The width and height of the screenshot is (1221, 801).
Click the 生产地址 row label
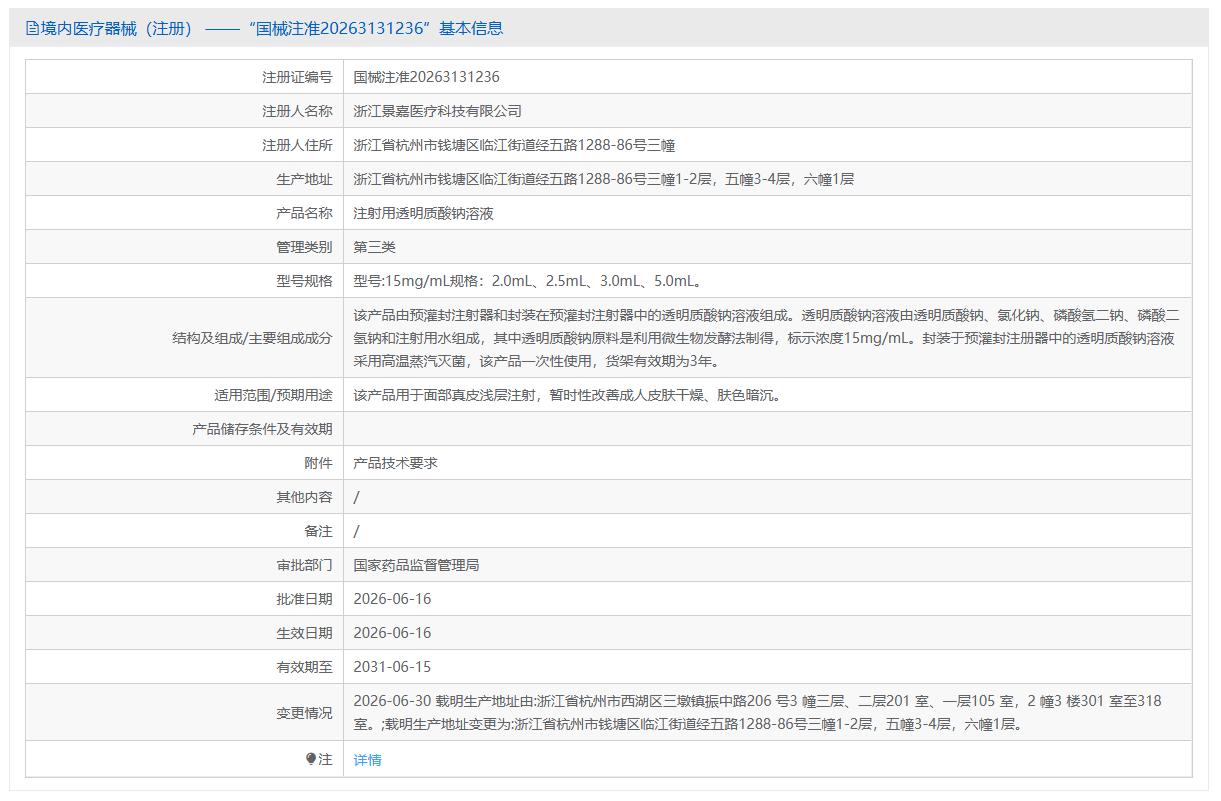click(x=304, y=179)
